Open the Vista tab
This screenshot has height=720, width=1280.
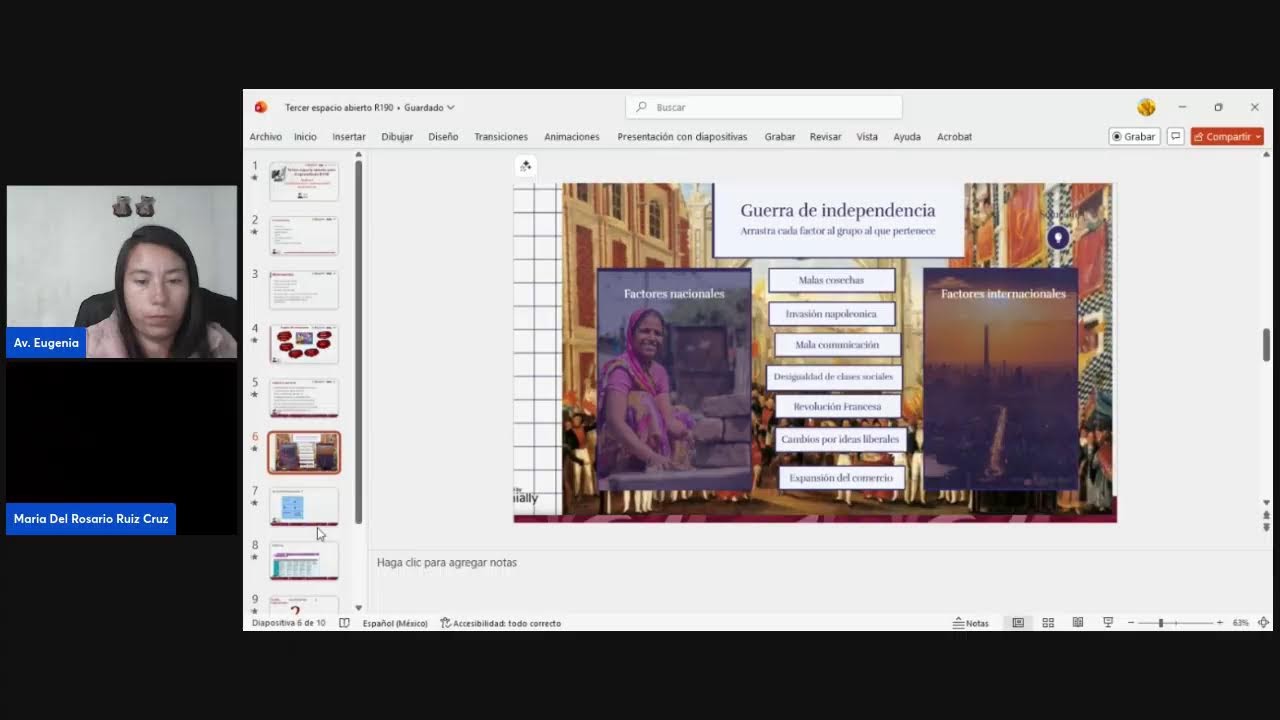tap(867, 136)
